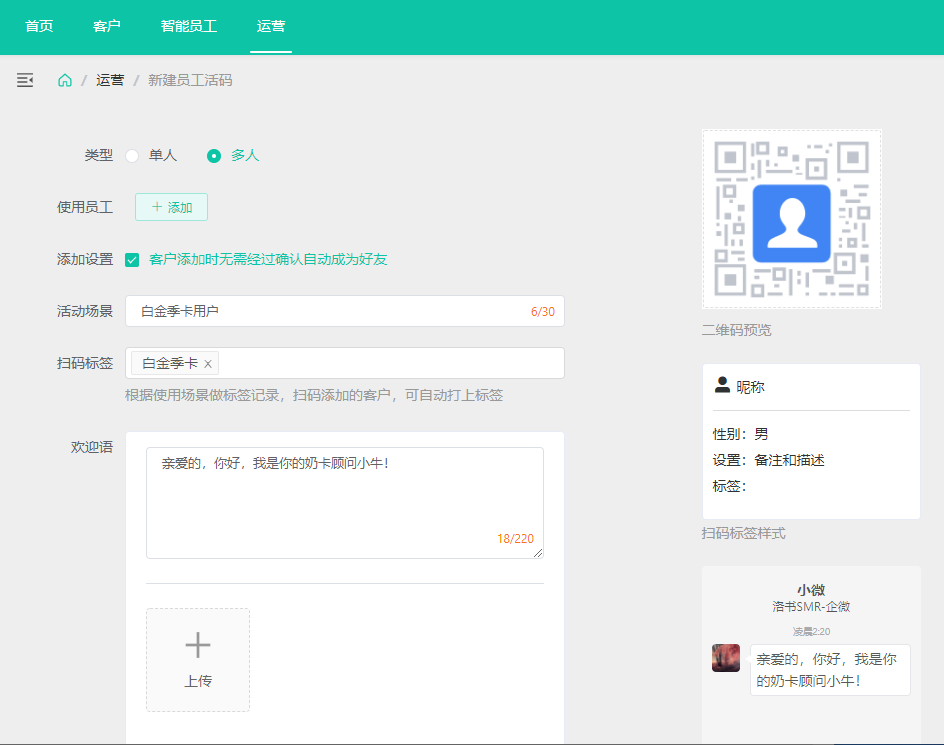Click the 设置：备注和描述 line

point(769,460)
